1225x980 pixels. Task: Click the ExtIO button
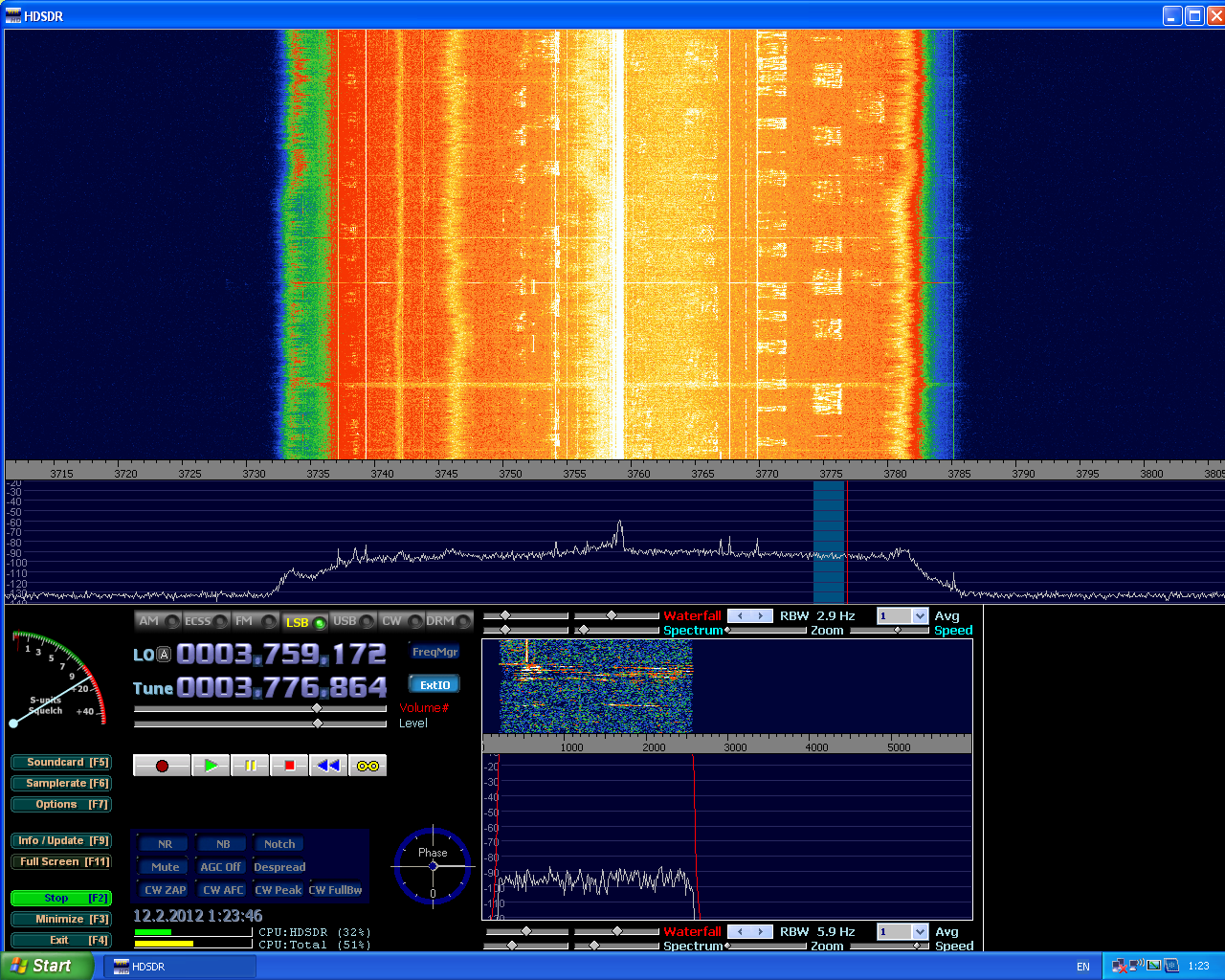[x=434, y=685]
